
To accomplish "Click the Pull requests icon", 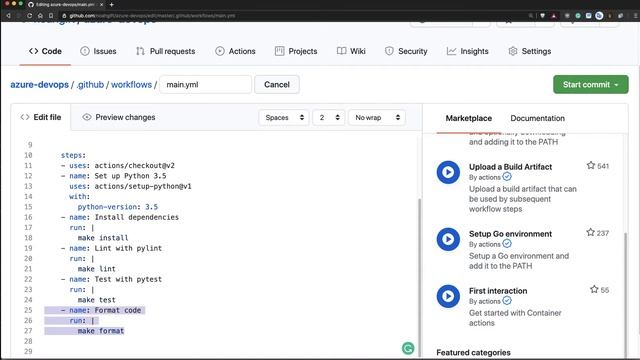I will pos(140,51).
